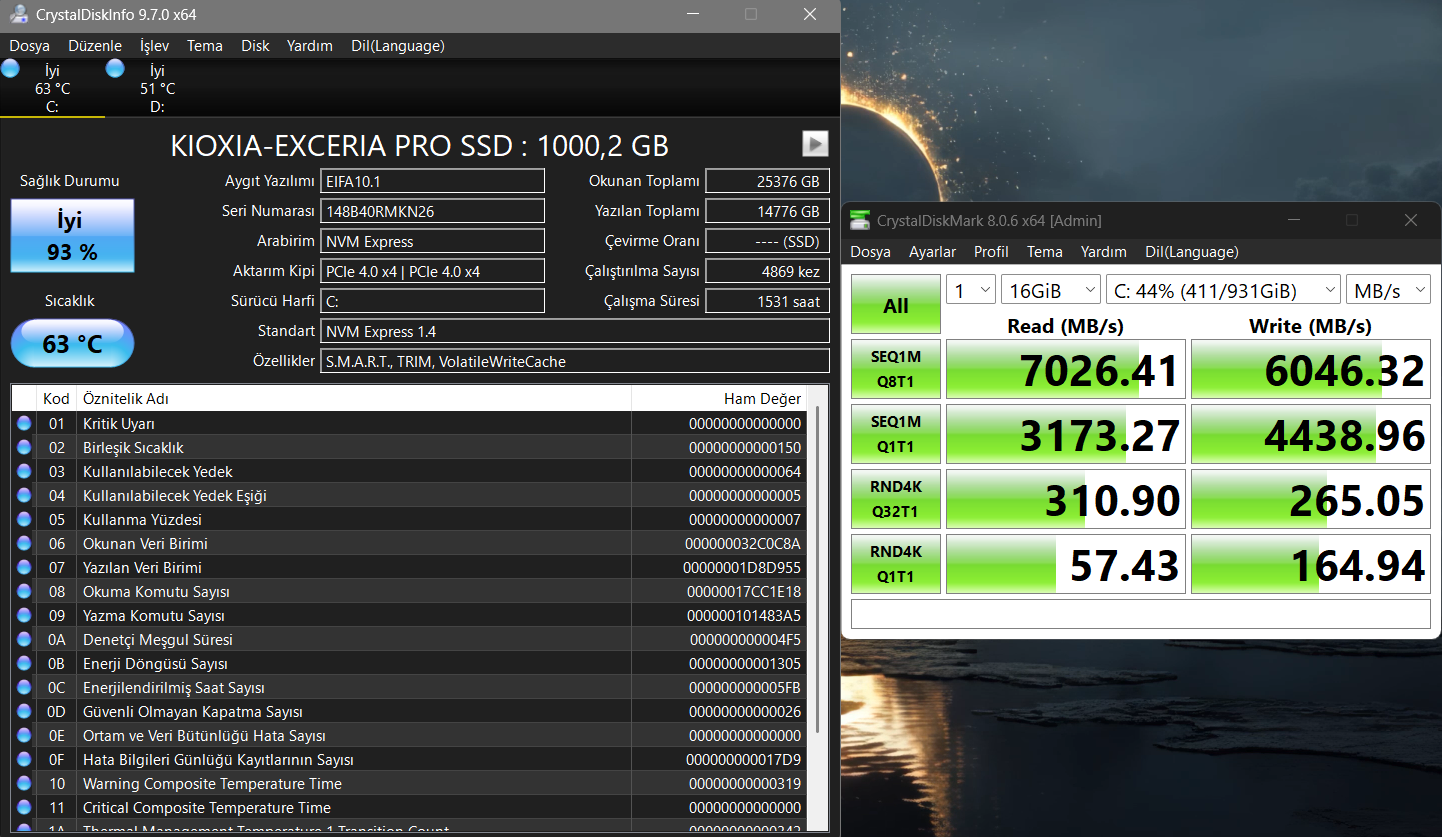
Task: Click the Öznitelik Adı column header
Action: point(353,398)
